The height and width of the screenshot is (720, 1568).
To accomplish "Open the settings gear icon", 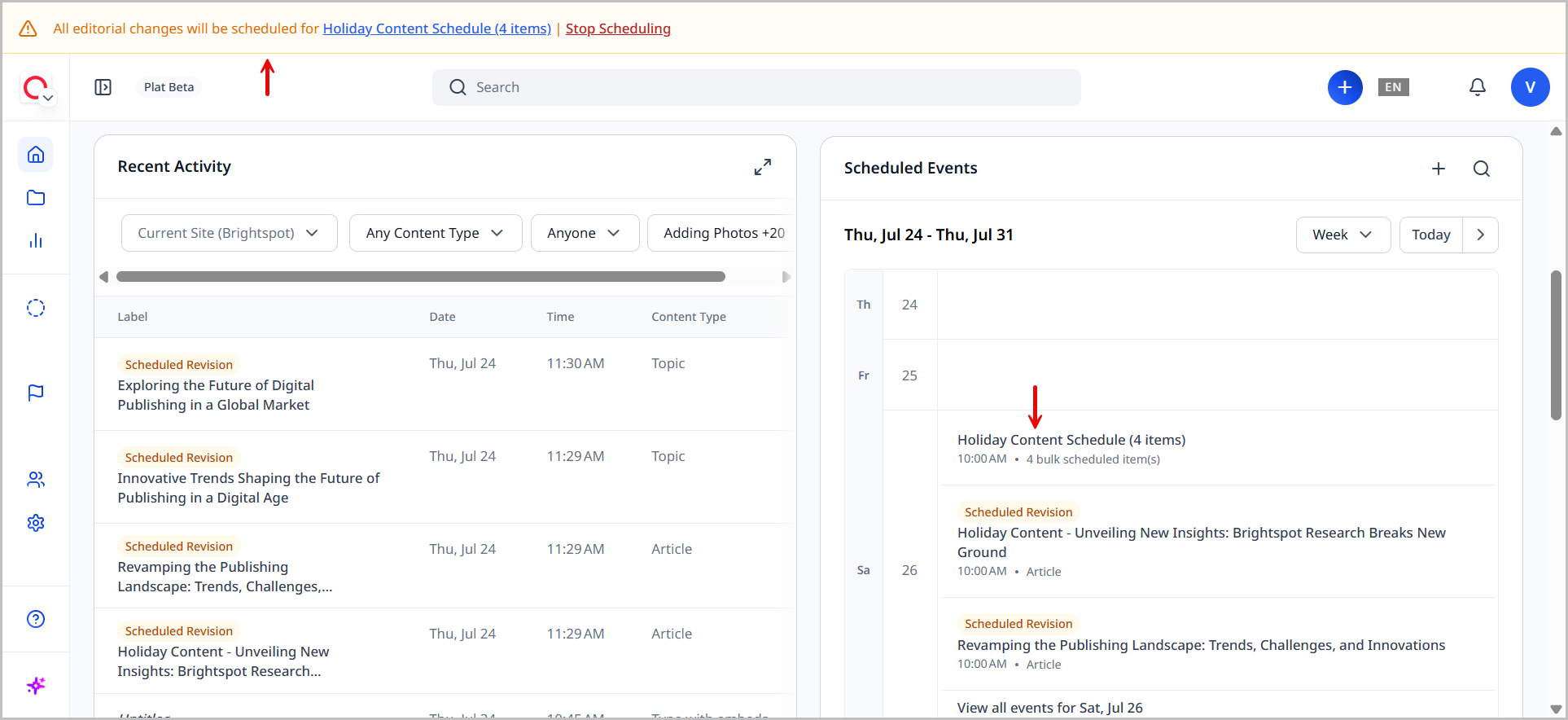I will pos(36,523).
